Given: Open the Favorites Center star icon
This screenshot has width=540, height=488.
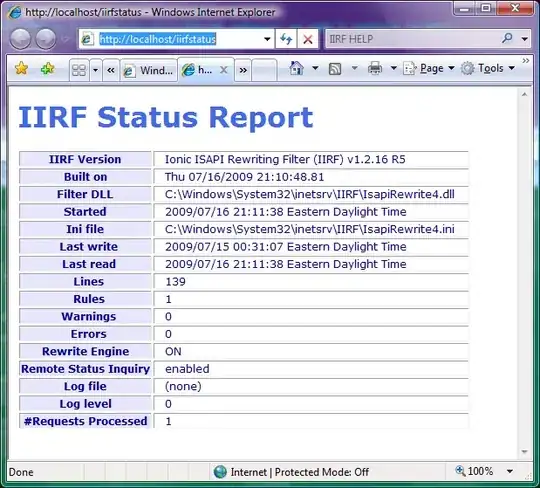Looking at the screenshot, I should click(21, 69).
